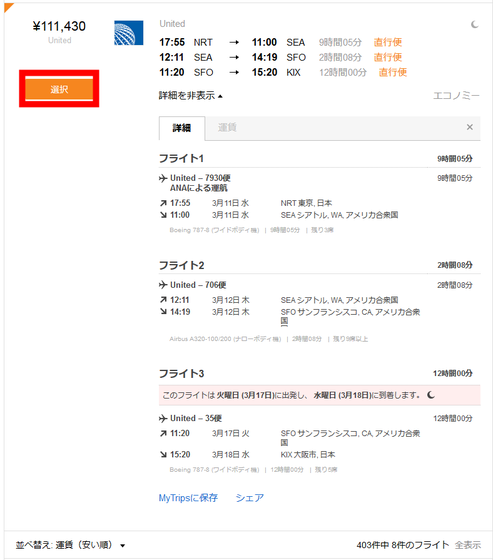Screen dimensions: 493x560
Task: Switch to the 運賃 tab
Action: coord(227,128)
